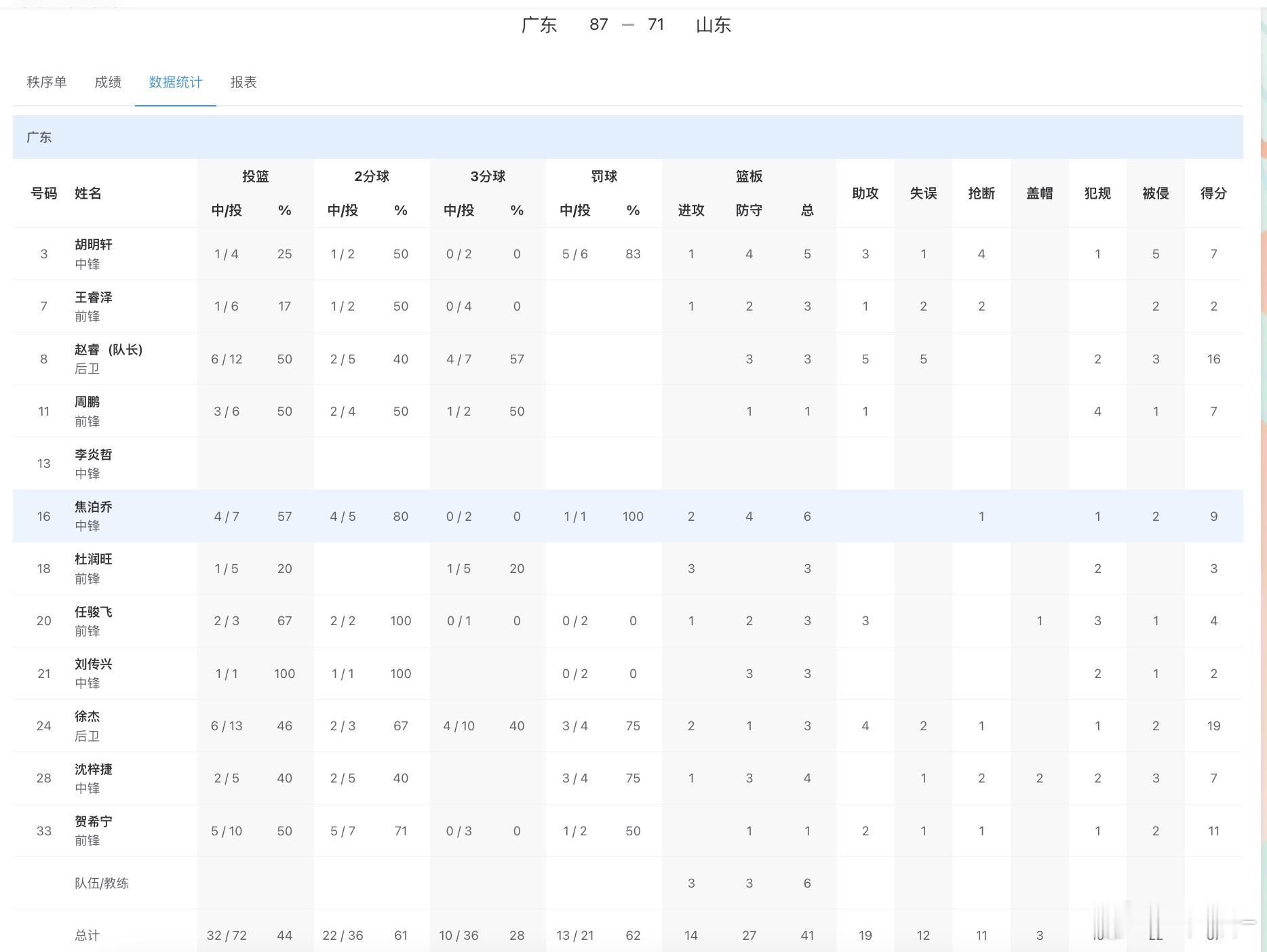Click the 广东 team name beside score 87
This screenshot has width=1267, height=952.
coord(539,25)
